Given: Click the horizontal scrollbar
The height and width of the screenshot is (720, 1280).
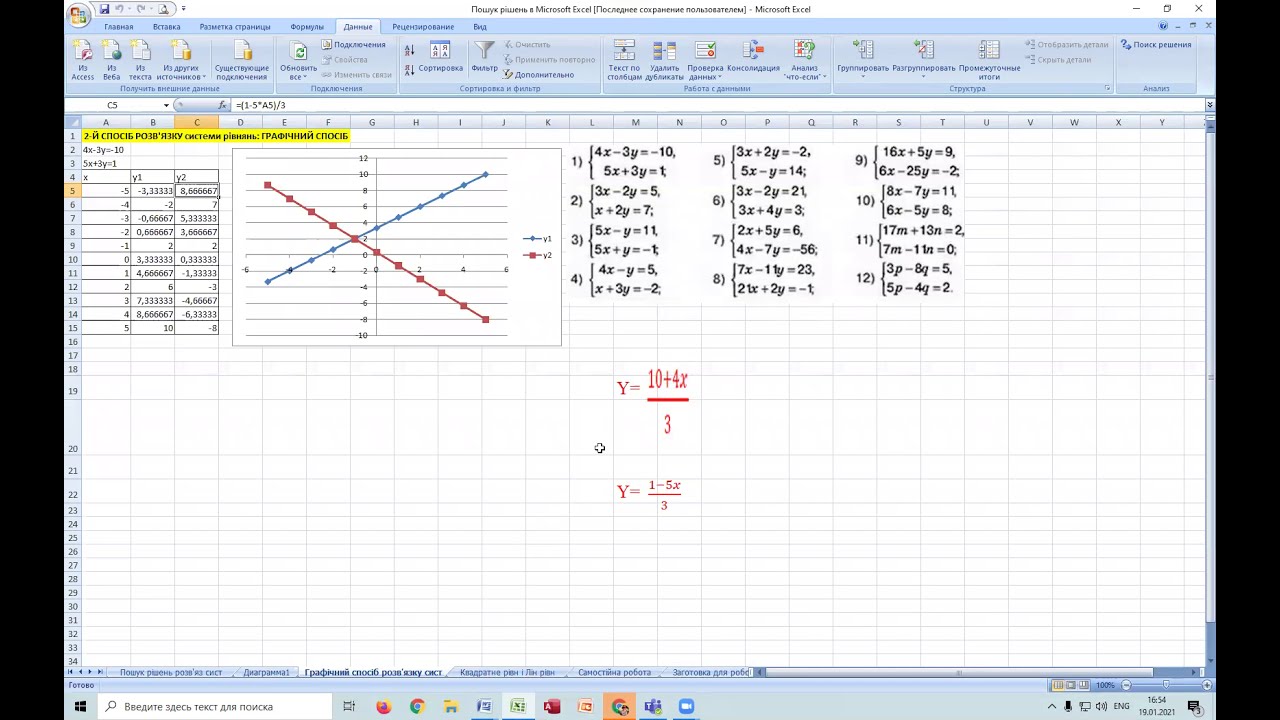Looking at the screenshot, I should pyautogui.click(x=959, y=672).
